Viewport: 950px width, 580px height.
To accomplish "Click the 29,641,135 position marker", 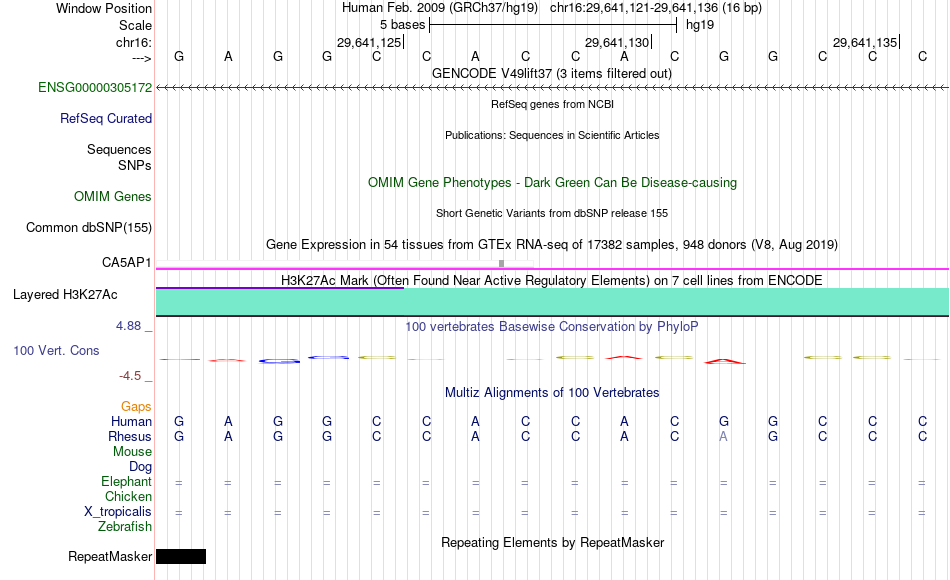I will pyautogui.click(x=866, y=42).
